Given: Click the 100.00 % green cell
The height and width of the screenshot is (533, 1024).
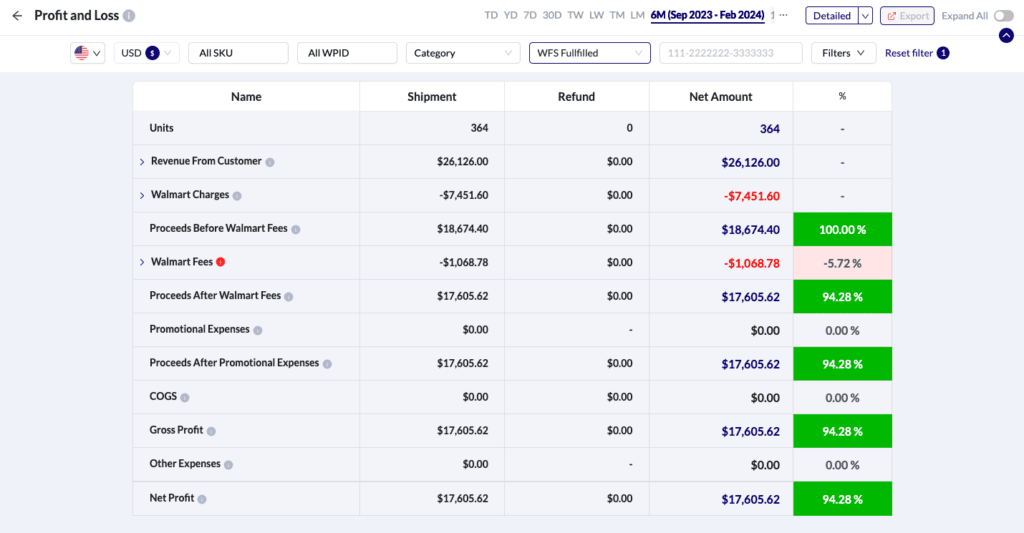Looking at the screenshot, I should tap(842, 229).
